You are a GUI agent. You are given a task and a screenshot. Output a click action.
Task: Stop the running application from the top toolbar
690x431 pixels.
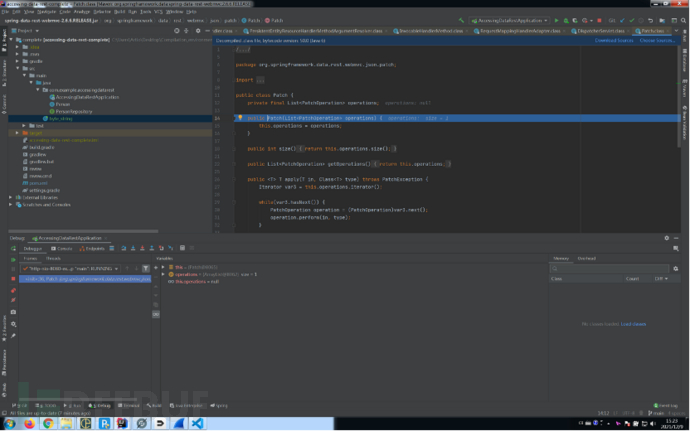pos(599,20)
